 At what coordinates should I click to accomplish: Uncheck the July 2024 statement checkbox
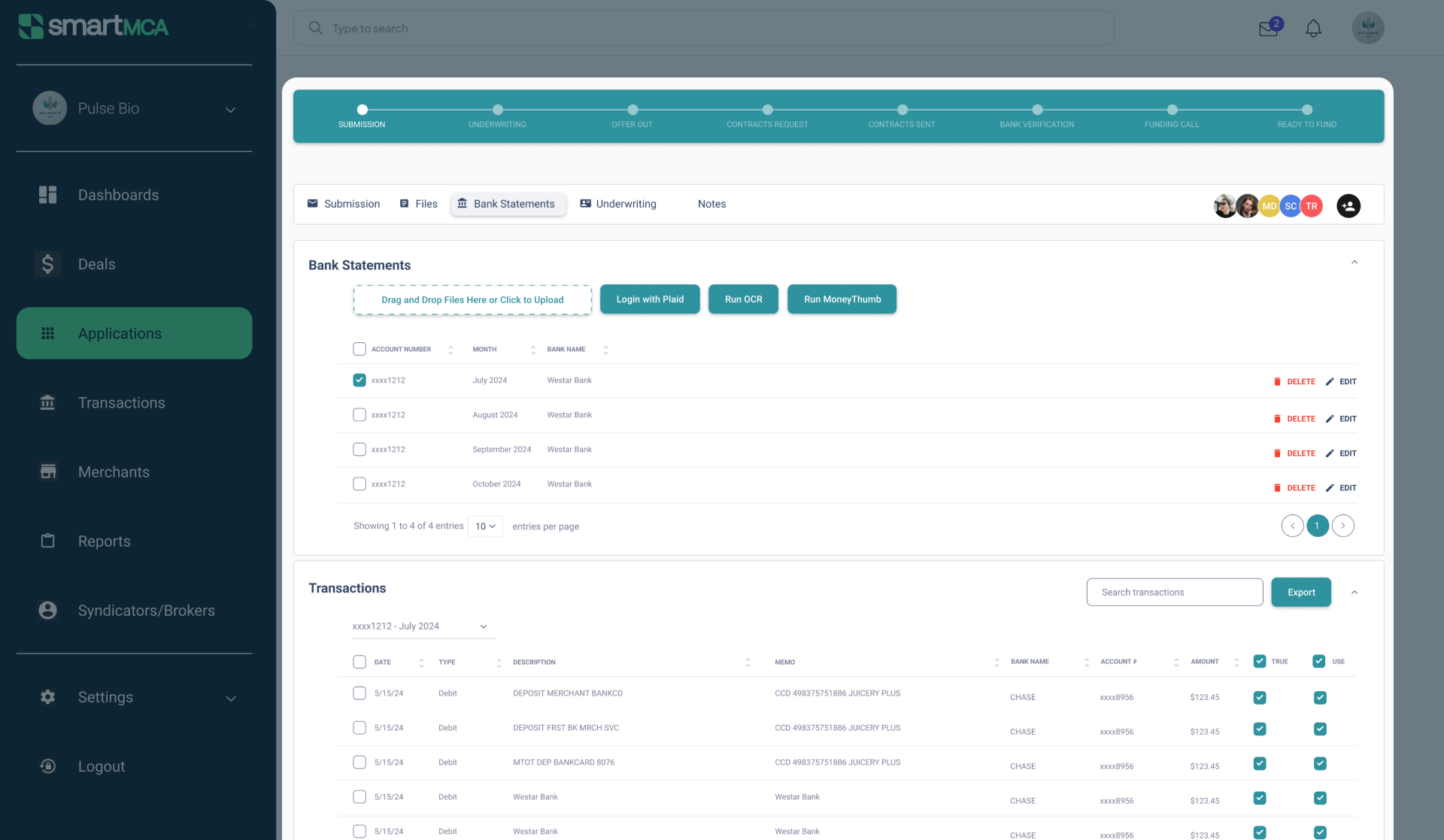point(359,381)
